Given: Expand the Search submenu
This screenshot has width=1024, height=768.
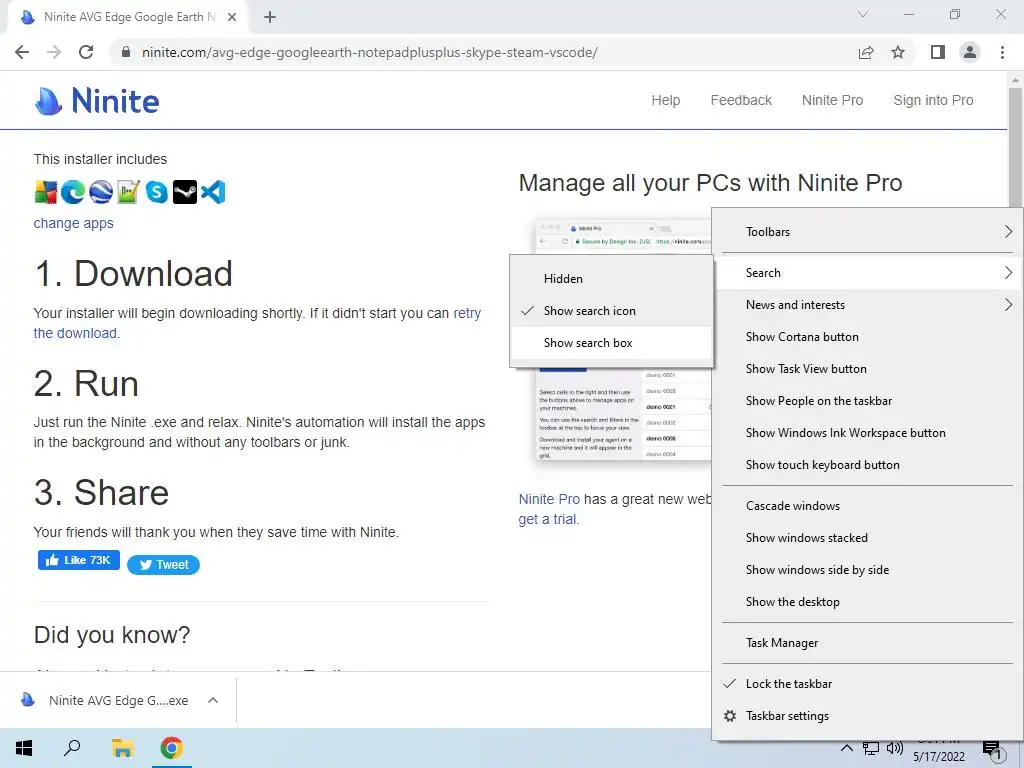Looking at the screenshot, I should tap(867, 273).
